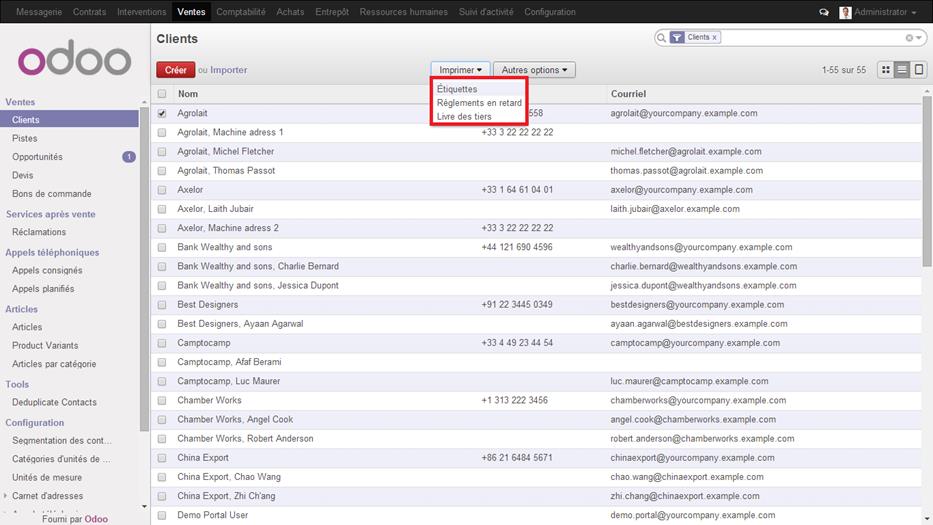Expand the Carnet d'adresses tree item
The width and height of the screenshot is (933, 525).
(6, 495)
